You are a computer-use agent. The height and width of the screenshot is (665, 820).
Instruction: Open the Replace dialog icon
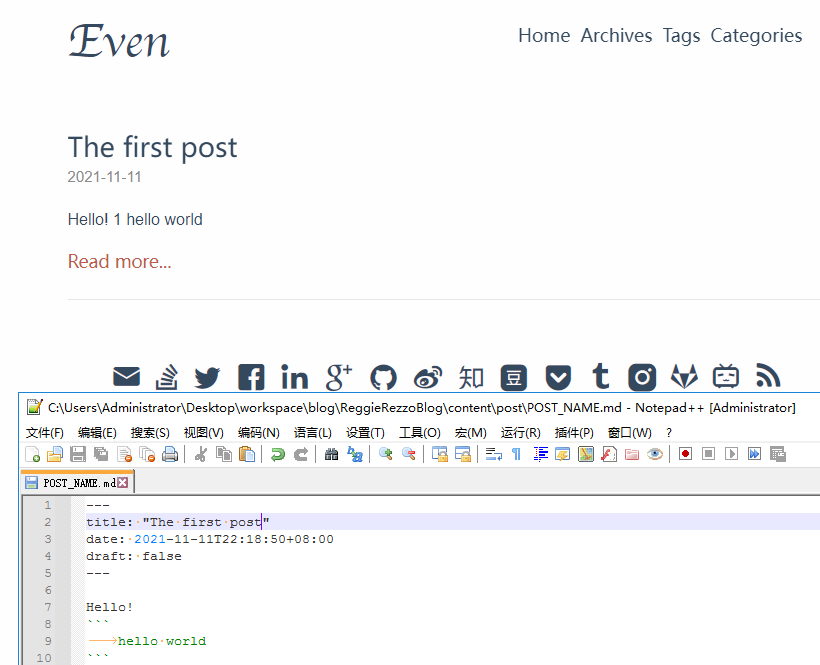tap(355, 454)
